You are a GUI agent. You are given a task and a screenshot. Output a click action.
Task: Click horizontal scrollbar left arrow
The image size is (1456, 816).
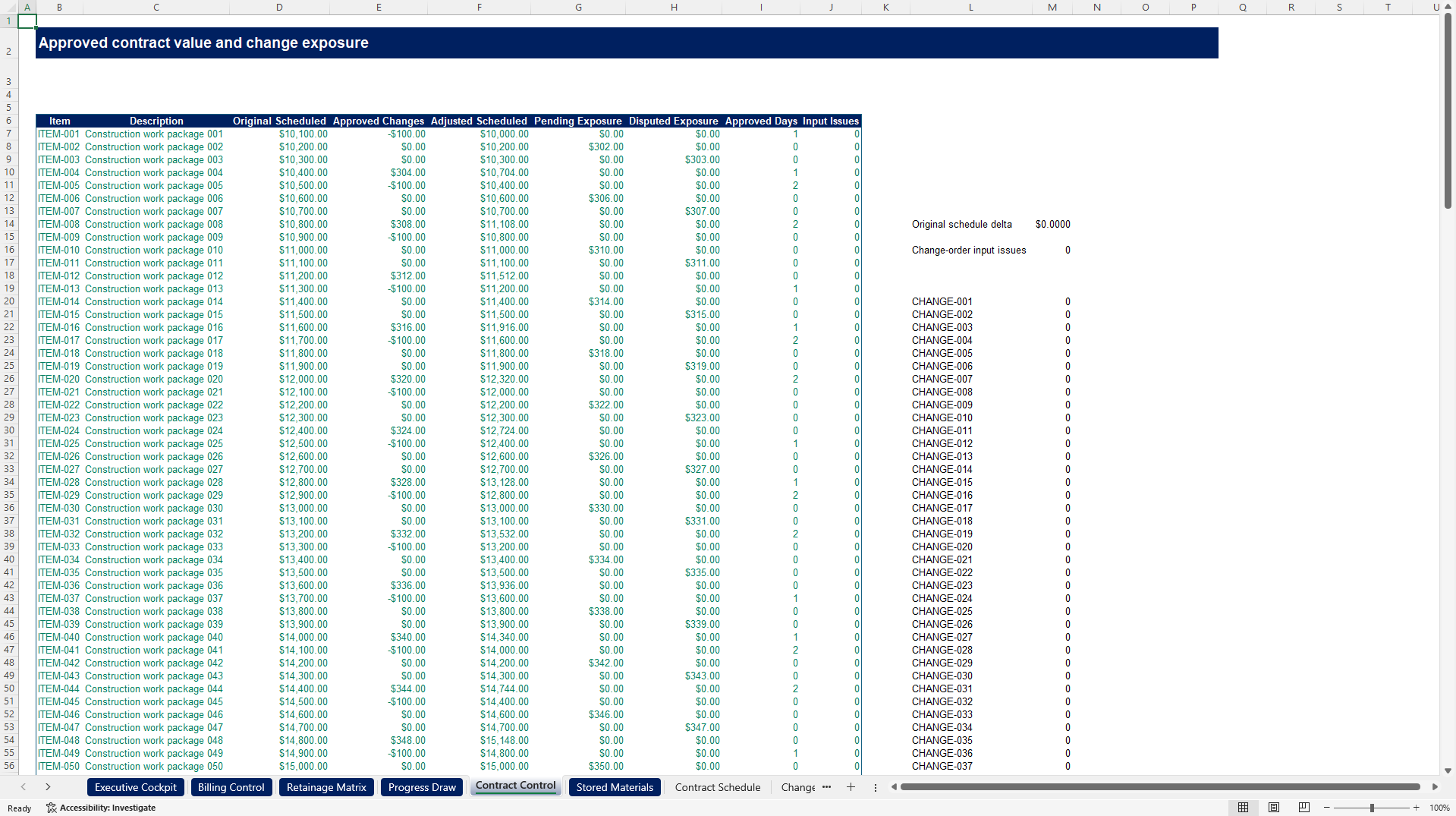tap(894, 787)
